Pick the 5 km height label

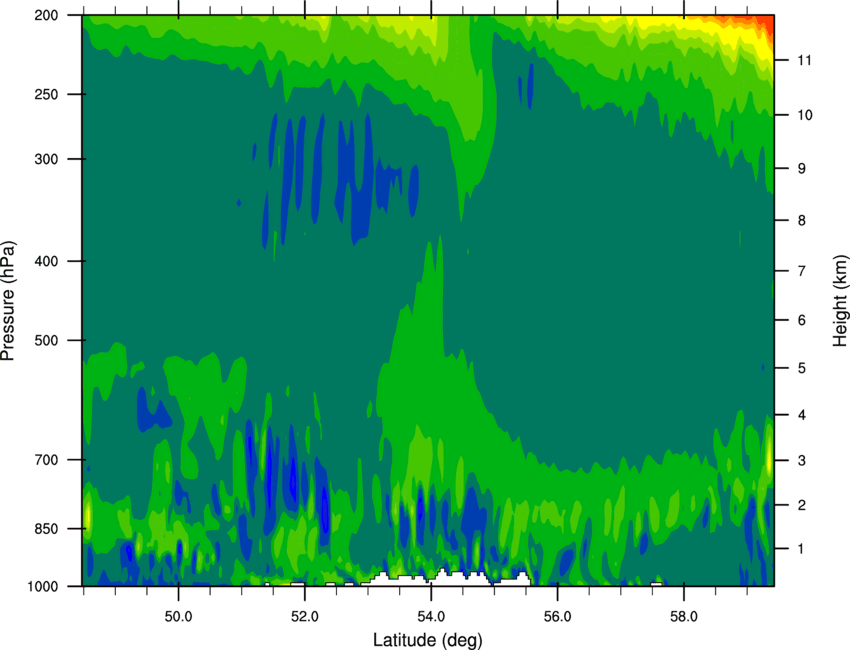click(x=802, y=369)
